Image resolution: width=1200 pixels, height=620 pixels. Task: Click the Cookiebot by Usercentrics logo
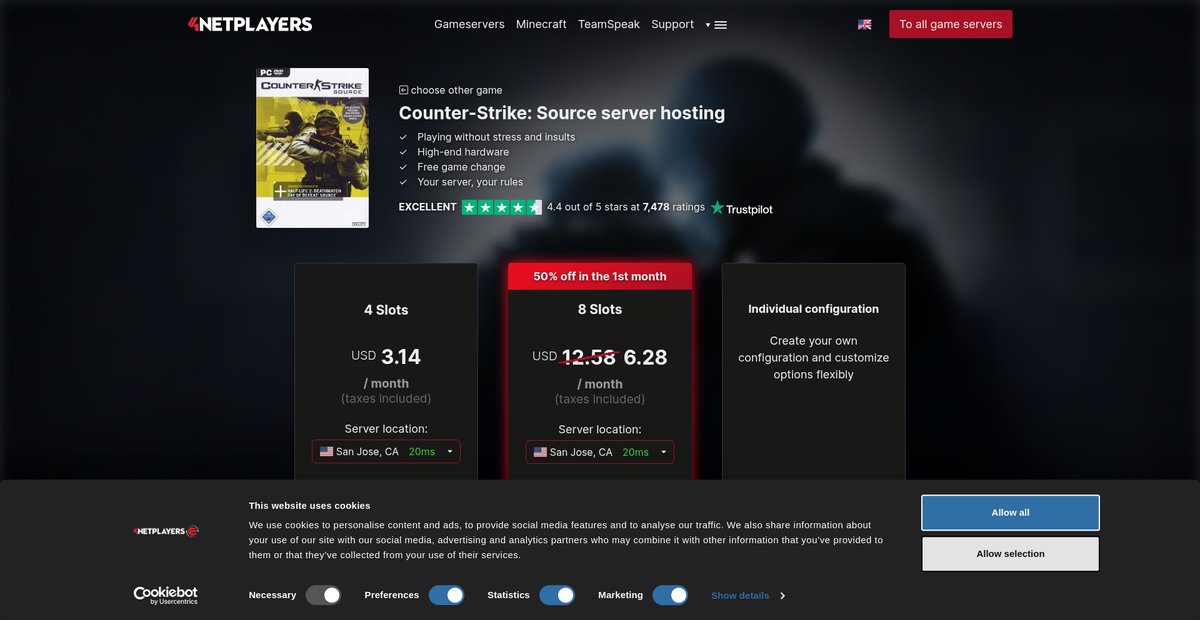[x=166, y=595]
